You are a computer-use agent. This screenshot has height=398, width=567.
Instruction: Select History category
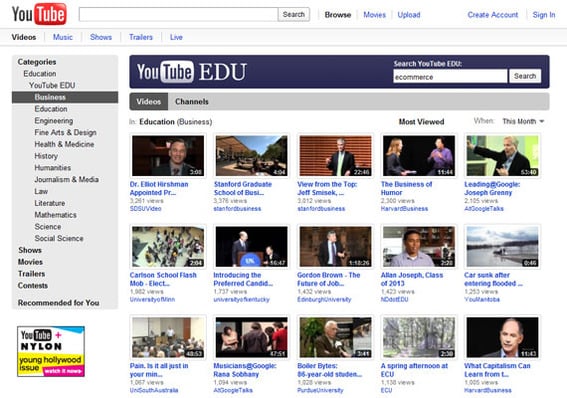click(x=46, y=156)
